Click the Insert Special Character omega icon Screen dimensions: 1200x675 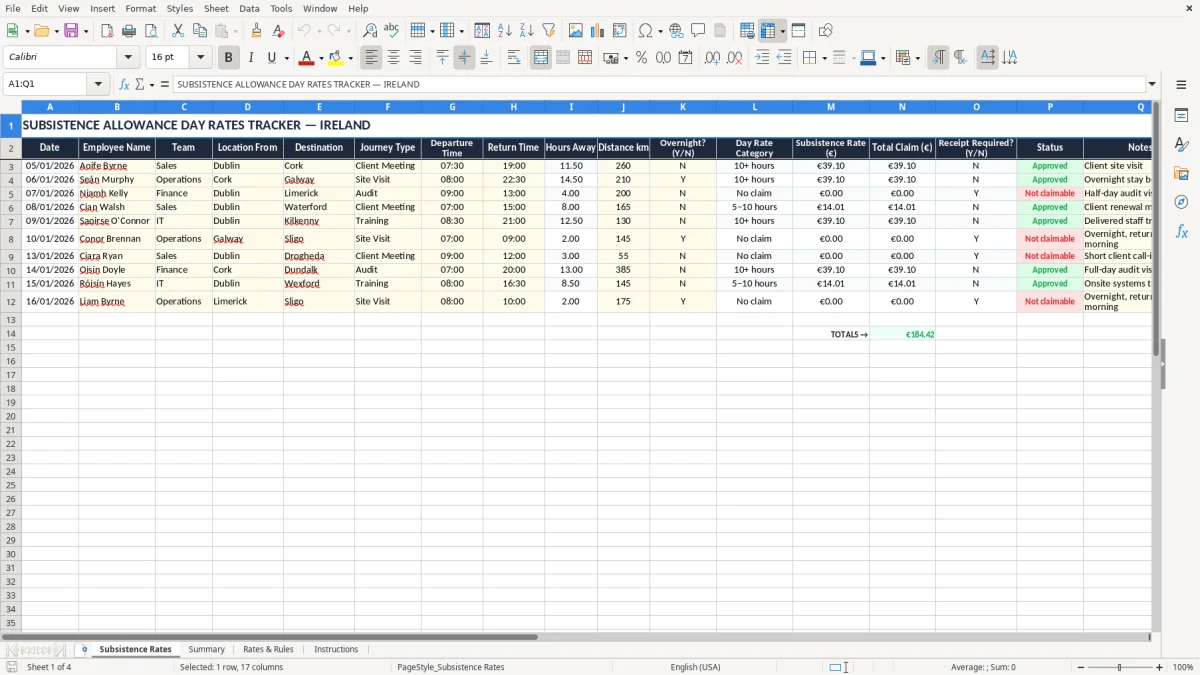click(645, 31)
